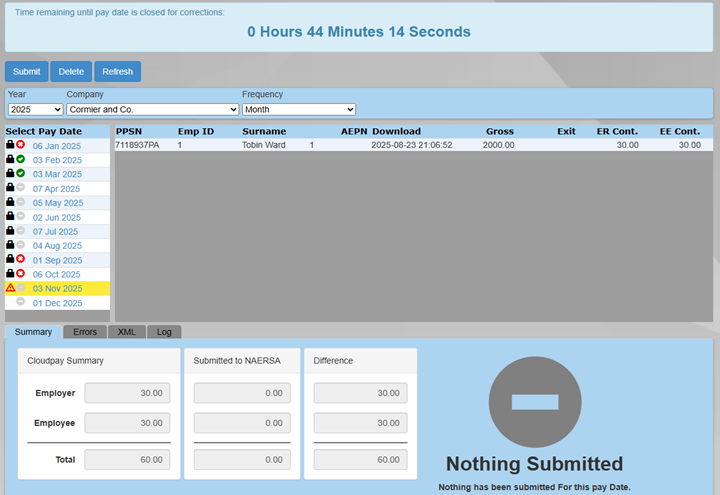Expand the Frequency dropdown set to Month
720x495 pixels.
point(298,109)
